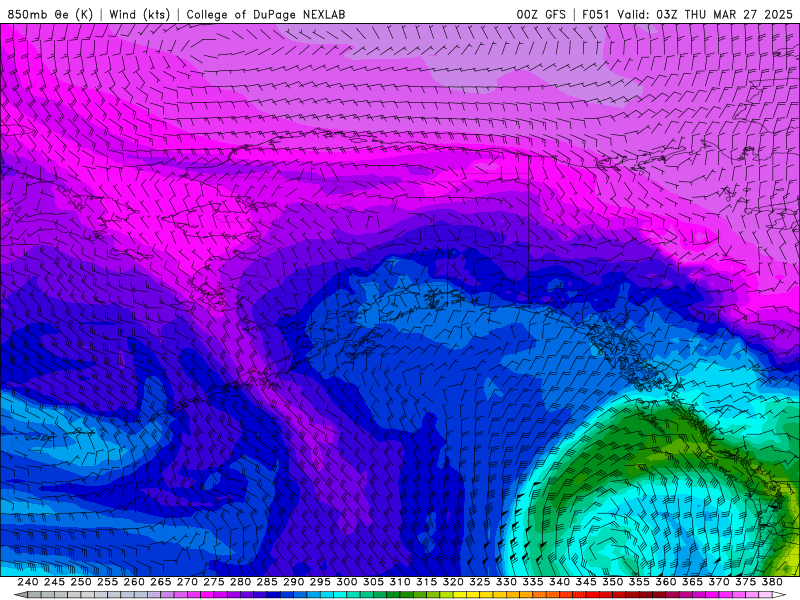Click the 295 value on the color scale

point(320,582)
